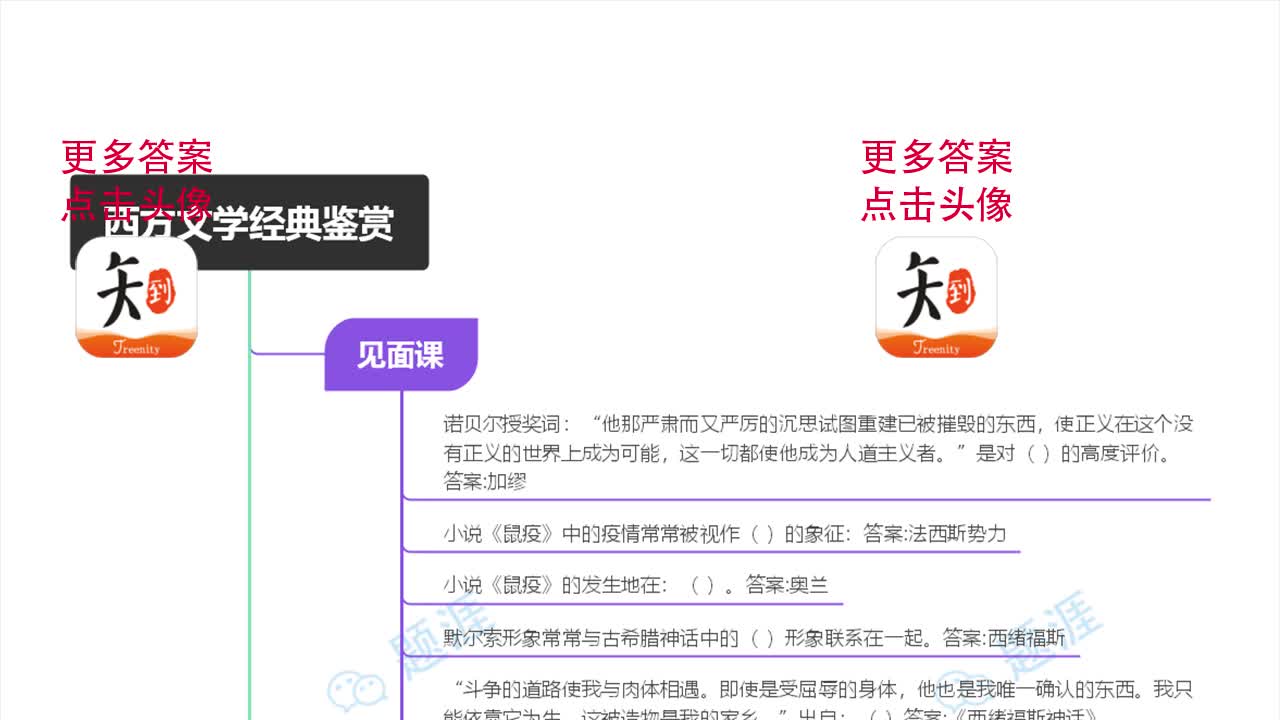
Task: Select the purple 见面课 node
Action: click(x=401, y=355)
